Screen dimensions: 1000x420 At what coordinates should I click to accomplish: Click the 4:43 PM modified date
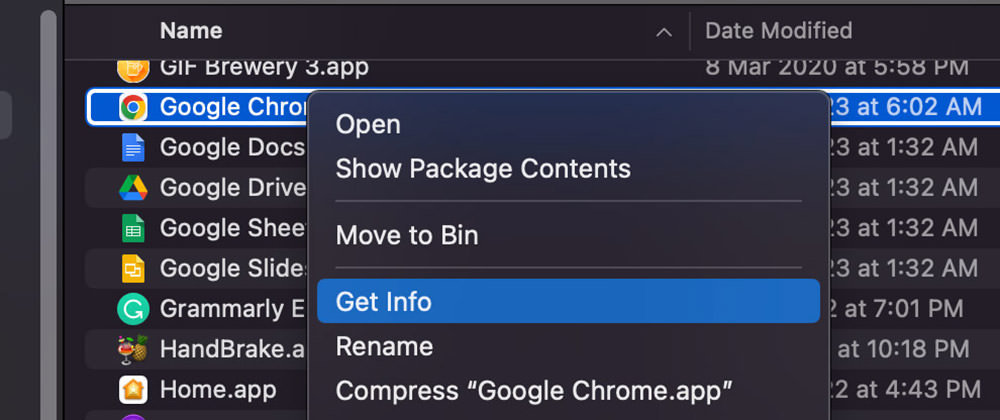906,389
